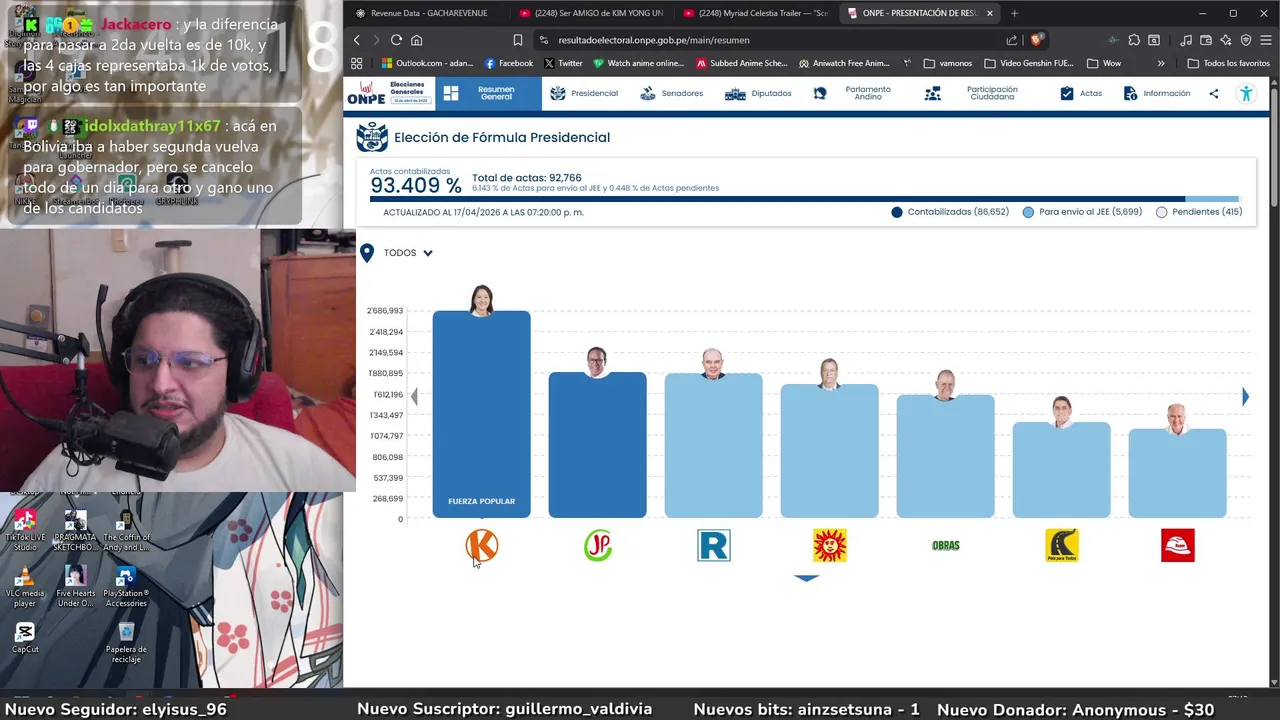Select the sun party logo

pos(830,545)
